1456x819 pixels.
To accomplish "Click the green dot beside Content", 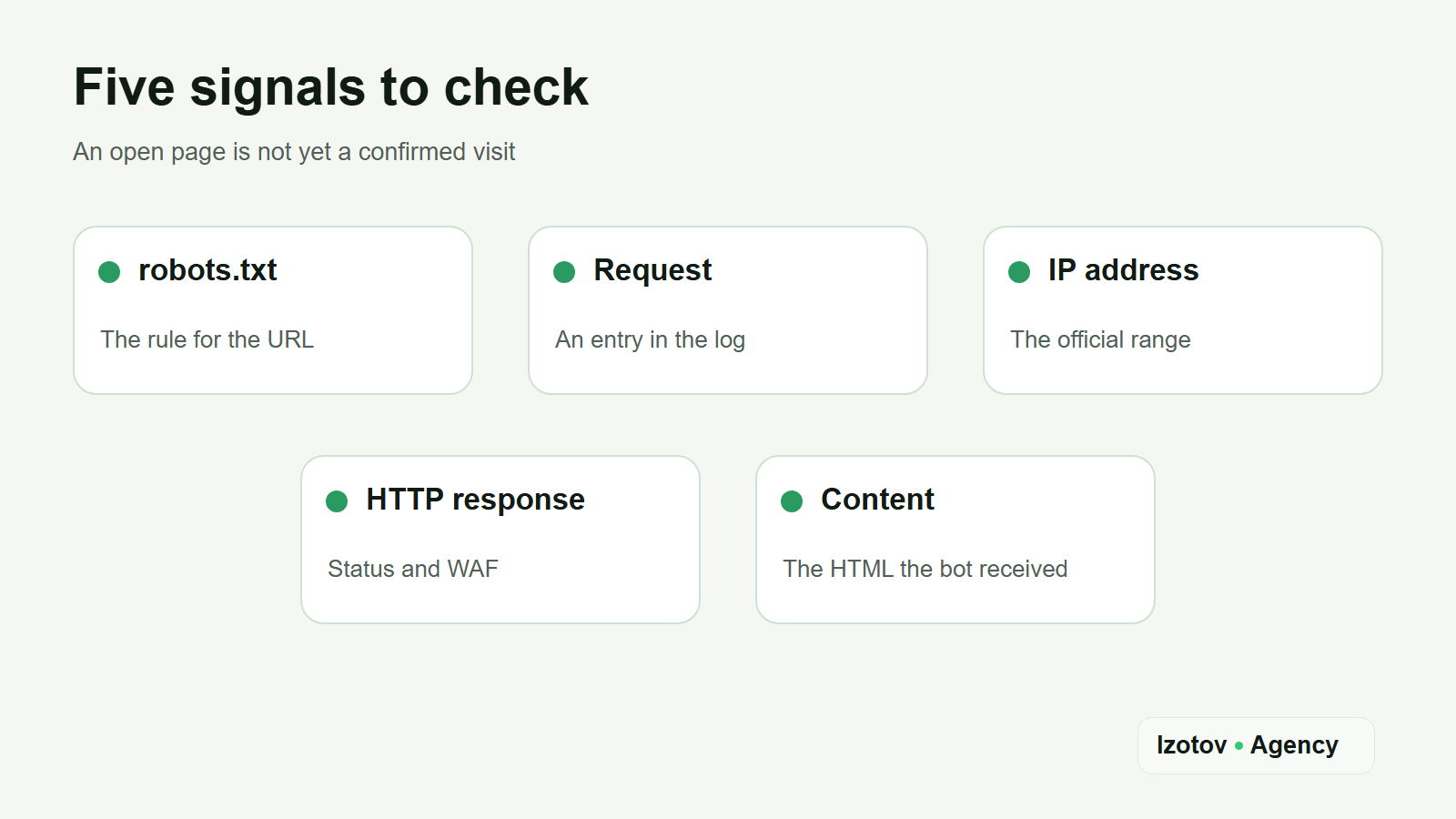I will [792, 501].
